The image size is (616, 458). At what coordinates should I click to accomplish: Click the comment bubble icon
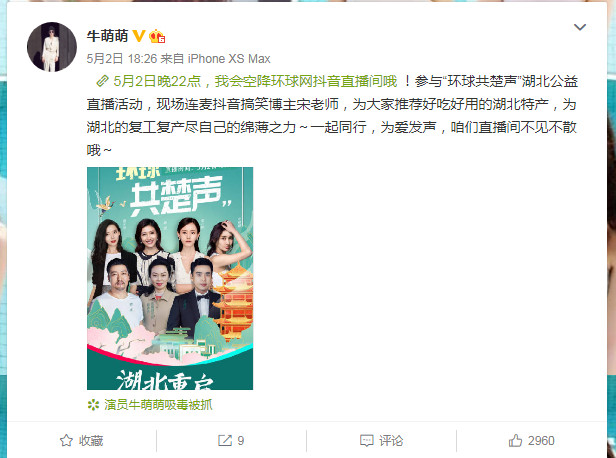pyautogui.click(x=367, y=441)
